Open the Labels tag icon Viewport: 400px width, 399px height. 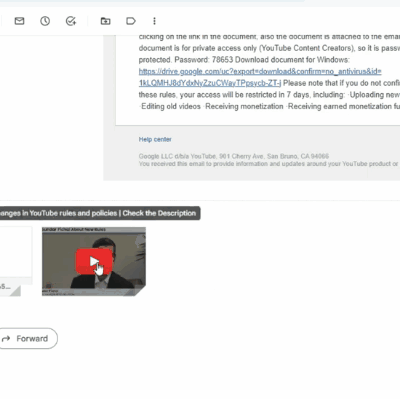coord(131,21)
